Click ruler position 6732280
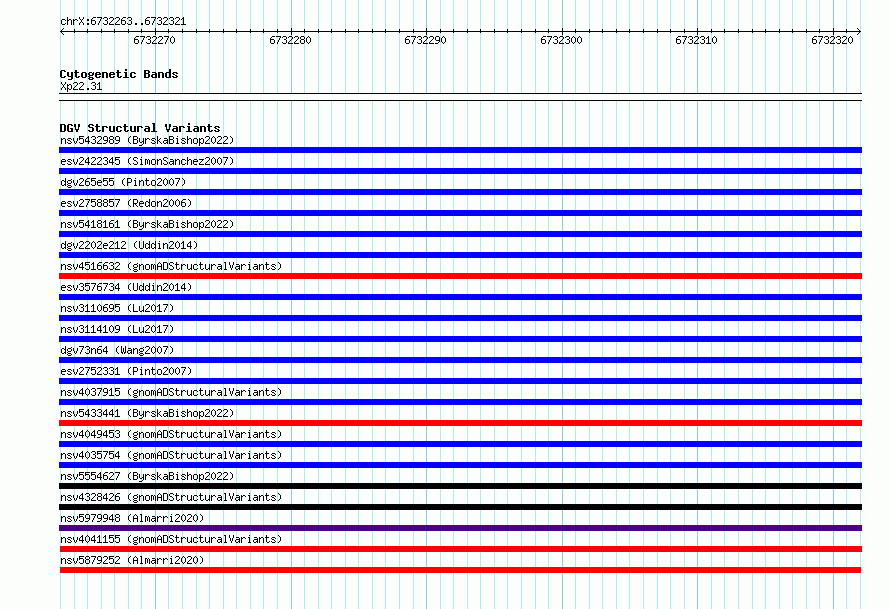890x609 pixels. click(x=290, y=40)
